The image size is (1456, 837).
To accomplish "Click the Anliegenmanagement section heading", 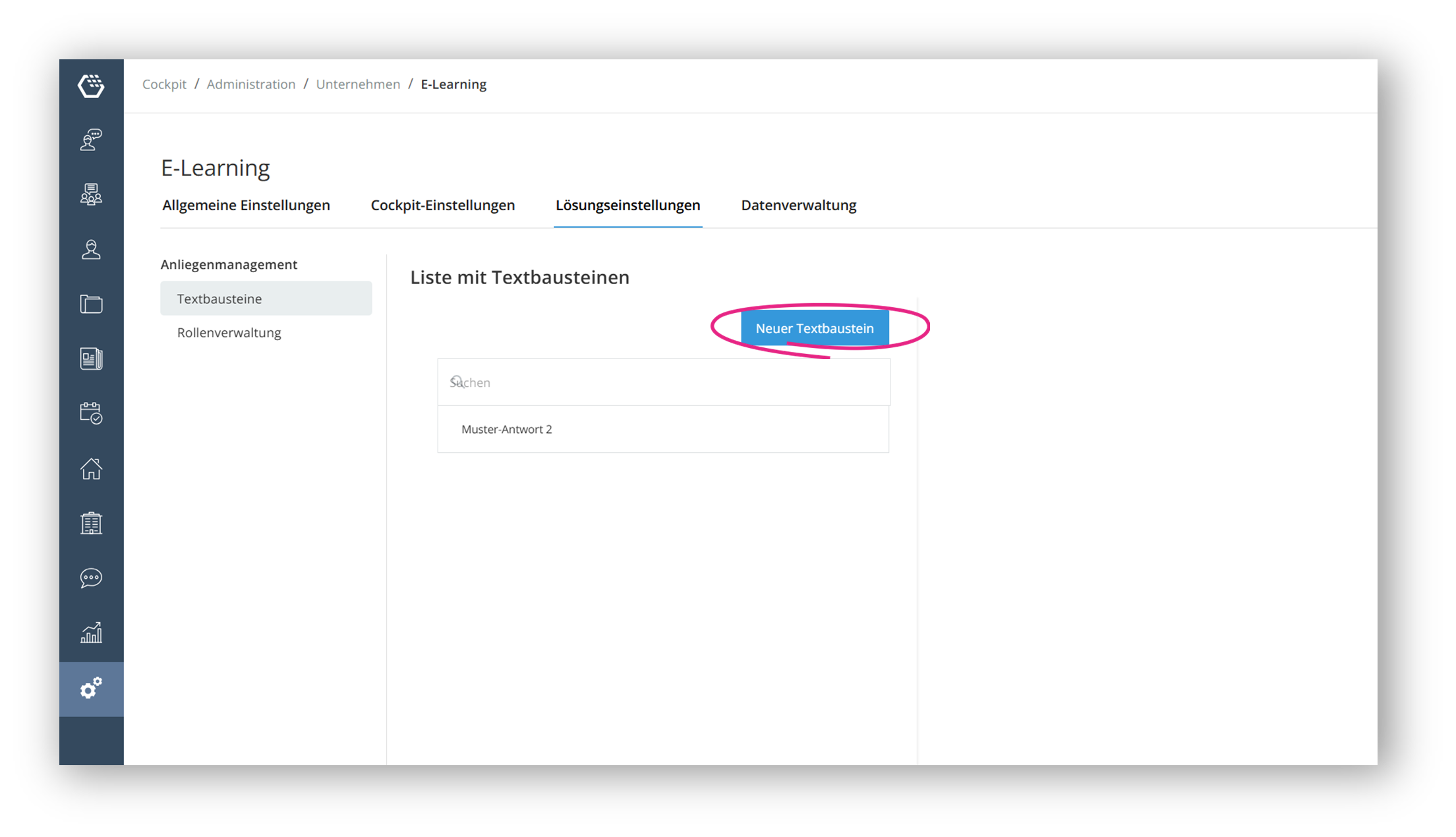I will point(229,264).
